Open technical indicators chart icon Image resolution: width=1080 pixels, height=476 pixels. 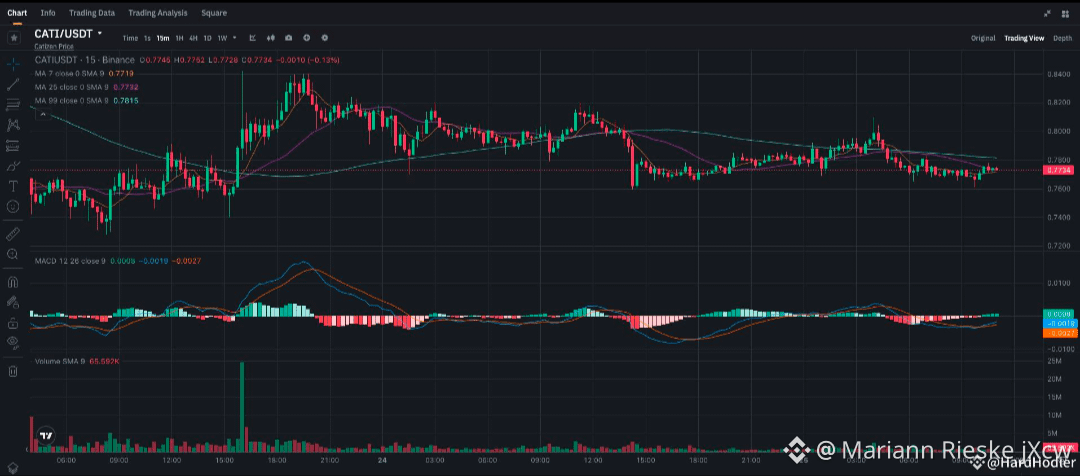click(253, 38)
